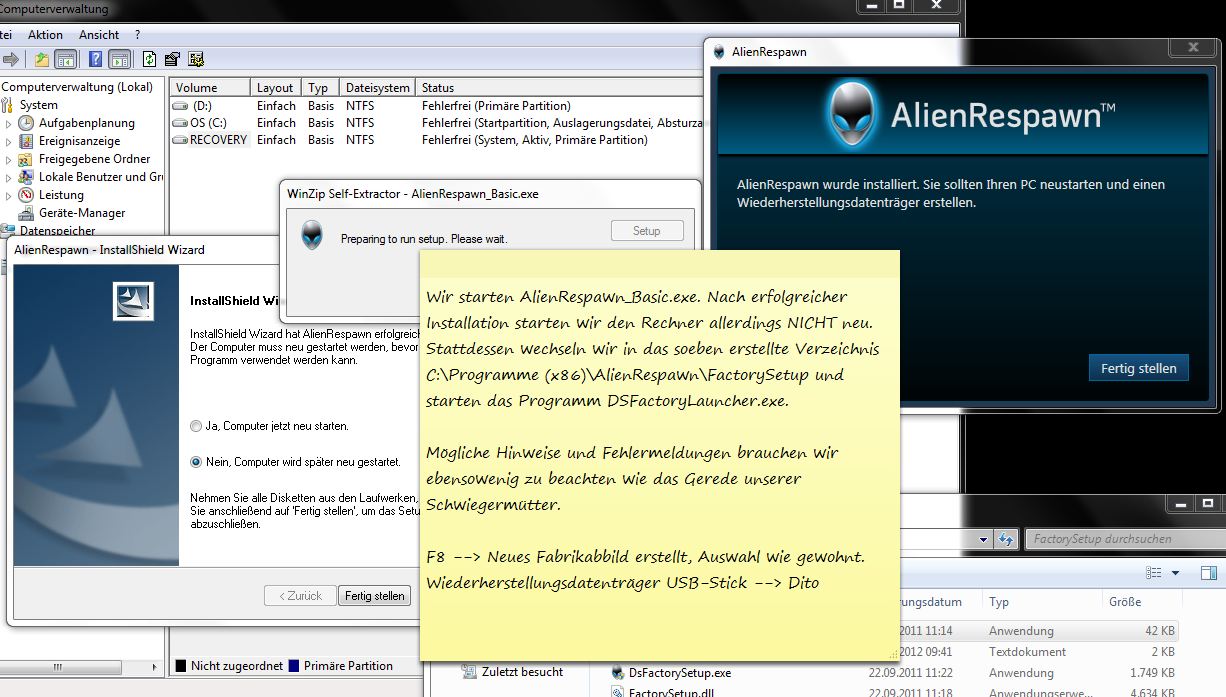Select the DsFactorySetup.exe file name

point(680,673)
